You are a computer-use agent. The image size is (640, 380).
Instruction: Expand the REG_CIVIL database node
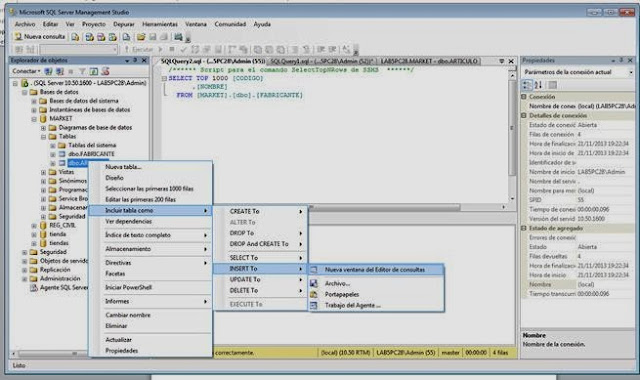[34, 226]
